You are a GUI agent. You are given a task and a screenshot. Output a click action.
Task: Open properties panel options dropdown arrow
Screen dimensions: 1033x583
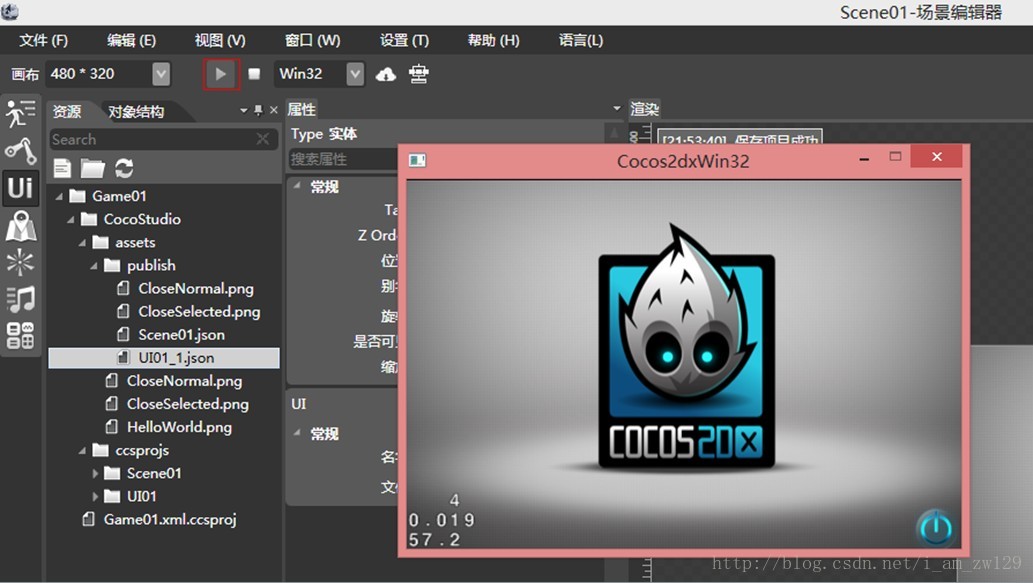click(617, 108)
